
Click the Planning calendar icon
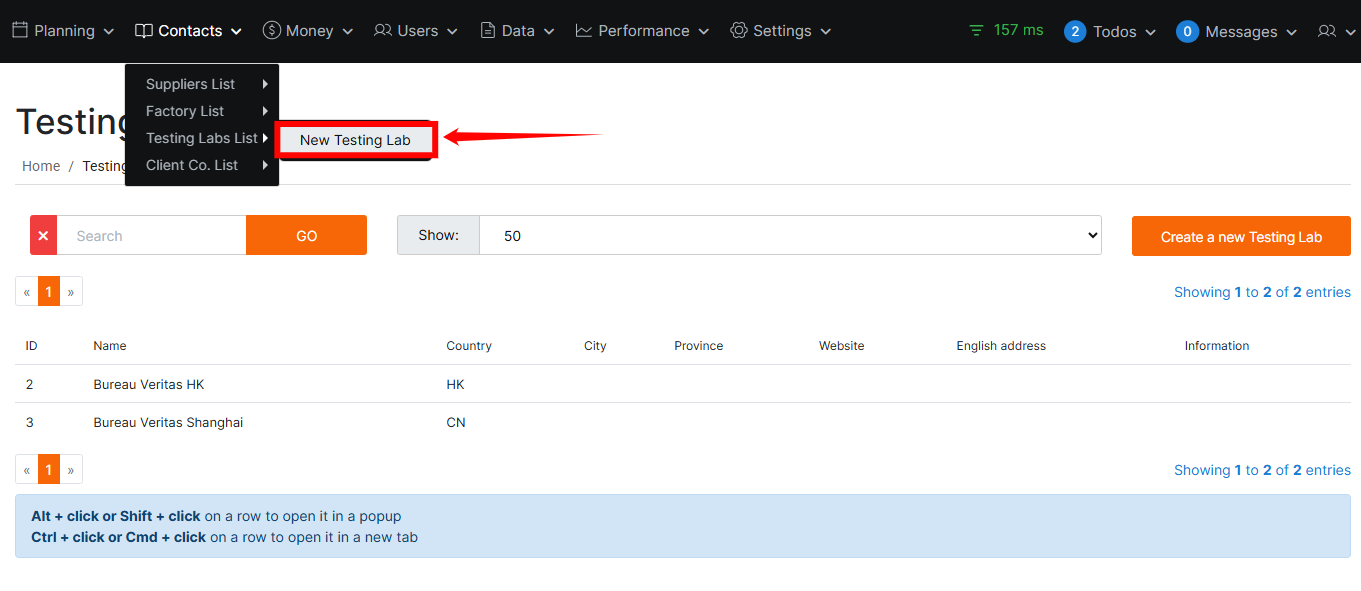tap(20, 31)
